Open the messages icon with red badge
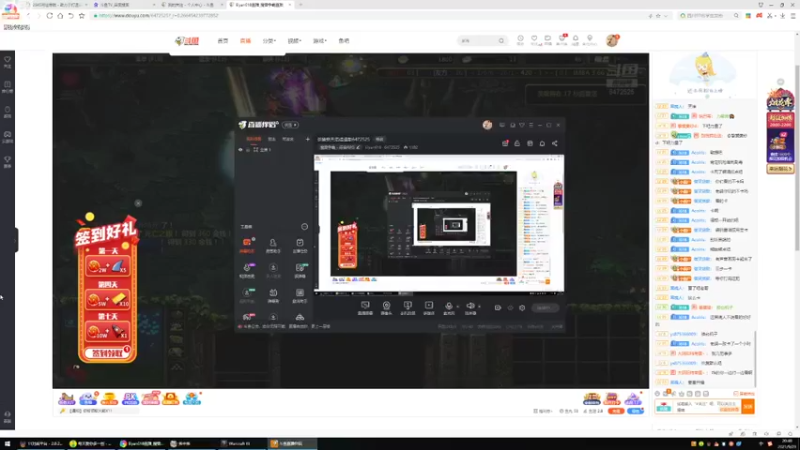The height and width of the screenshot is (450, 800). [x=562, y=40]
